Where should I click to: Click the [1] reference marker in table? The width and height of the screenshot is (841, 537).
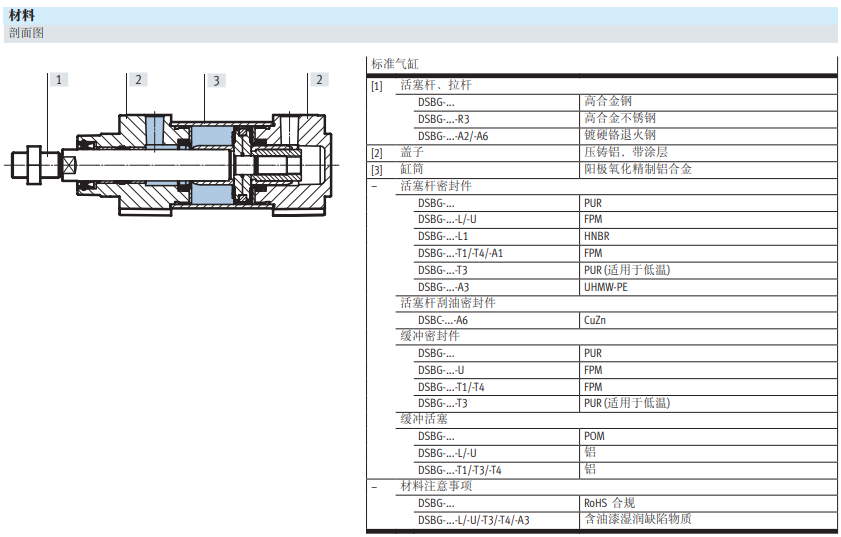click(377, 85)
